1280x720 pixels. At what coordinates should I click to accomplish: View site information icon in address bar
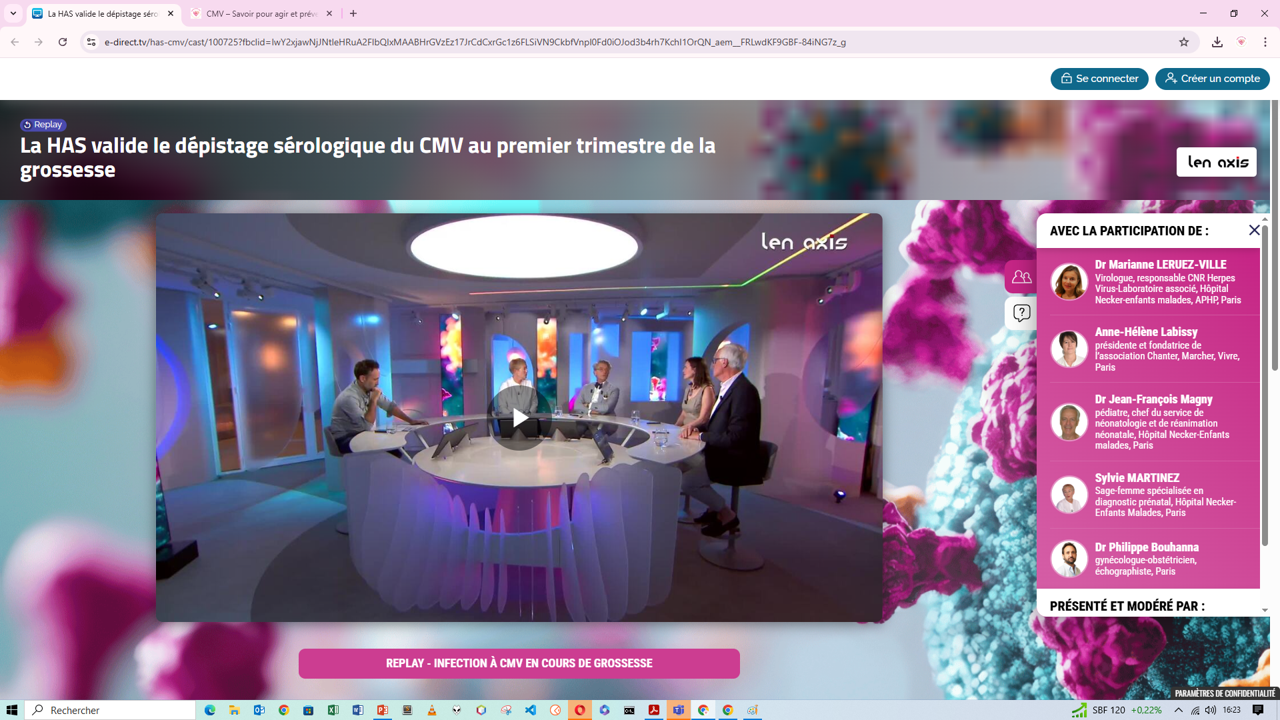(x=91, y=42)
